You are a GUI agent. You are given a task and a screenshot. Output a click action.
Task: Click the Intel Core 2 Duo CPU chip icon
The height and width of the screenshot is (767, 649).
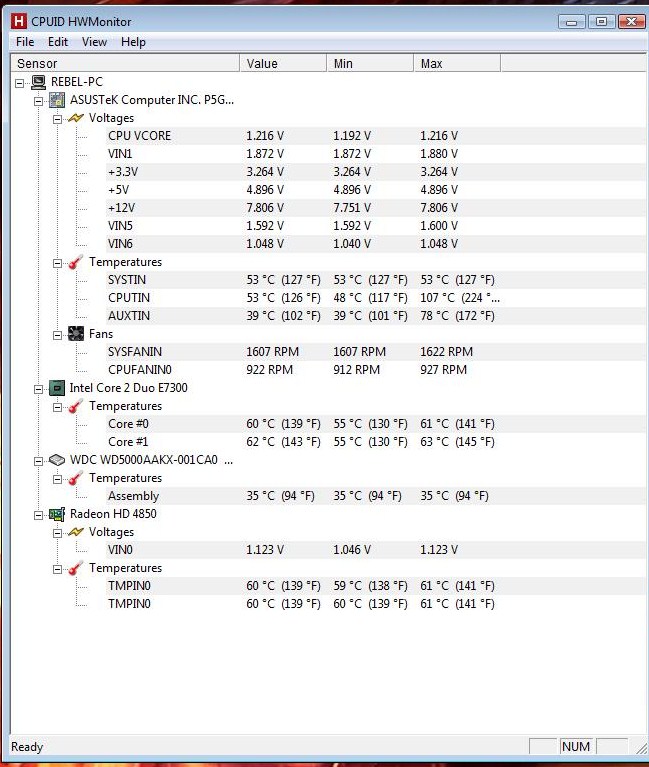tap(57, 388)
